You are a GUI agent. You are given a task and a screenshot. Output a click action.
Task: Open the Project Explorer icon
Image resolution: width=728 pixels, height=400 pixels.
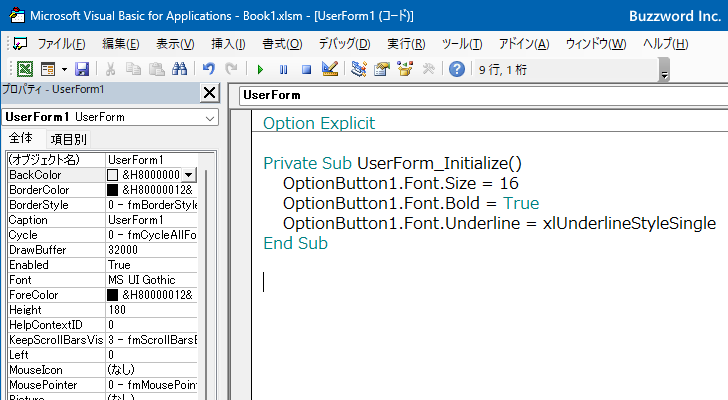(x=358, y=69)
